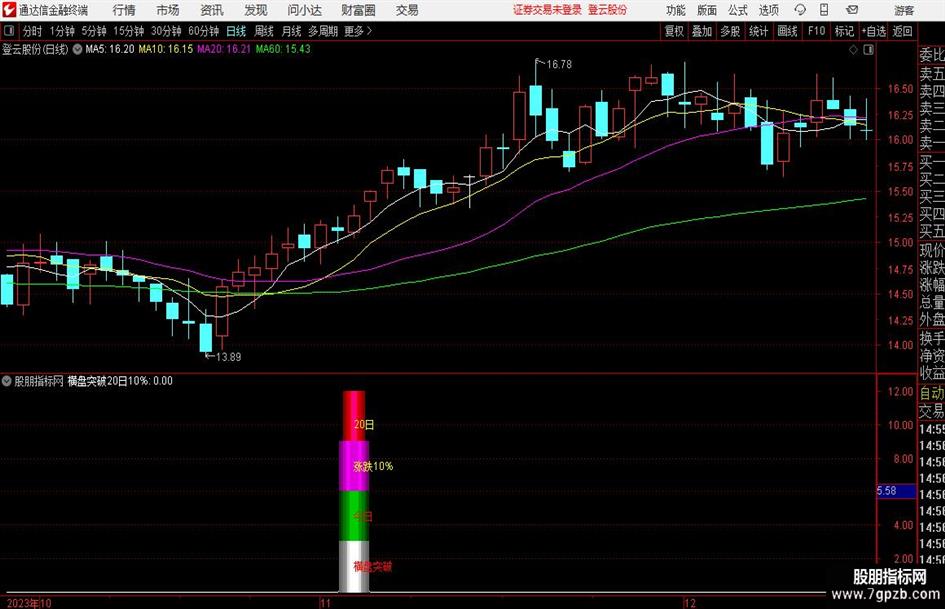Click 证券交易未登录 login status

tap(547, 10)
